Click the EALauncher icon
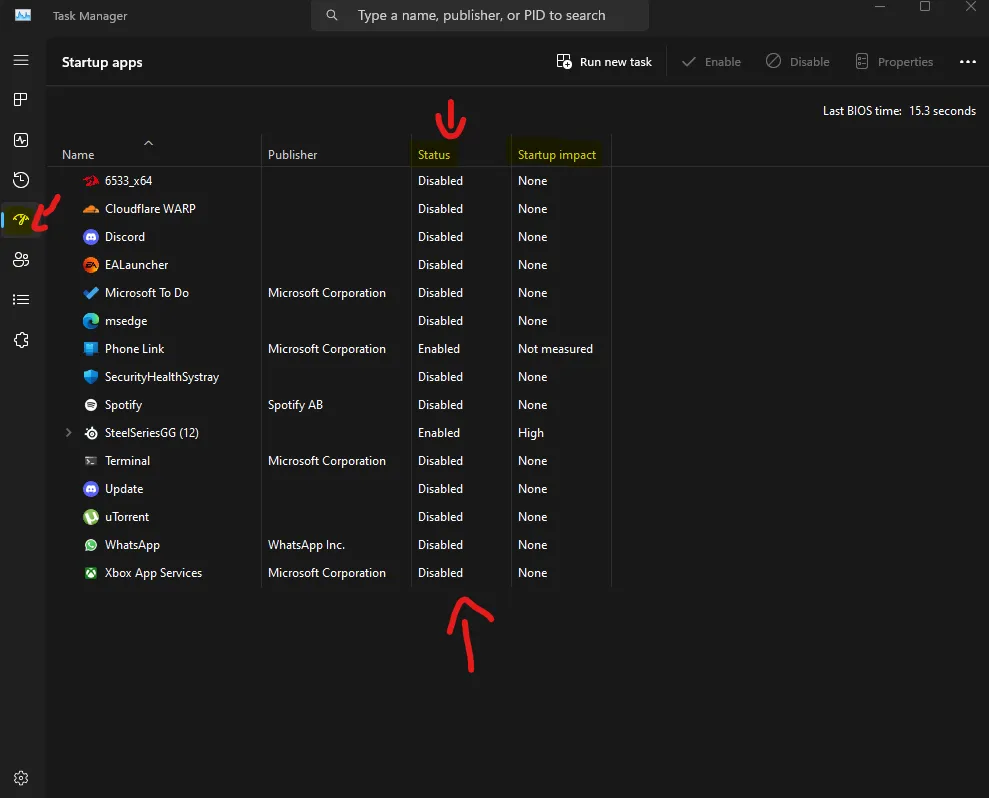The image size is (989, 798). (x=91, y=265)
